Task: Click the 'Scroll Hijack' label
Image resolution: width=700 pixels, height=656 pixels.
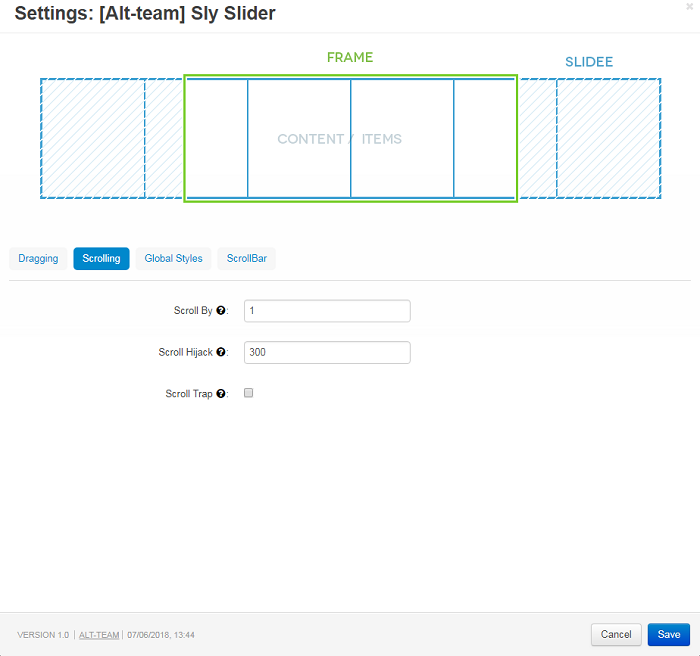Action: click(185, 352)
